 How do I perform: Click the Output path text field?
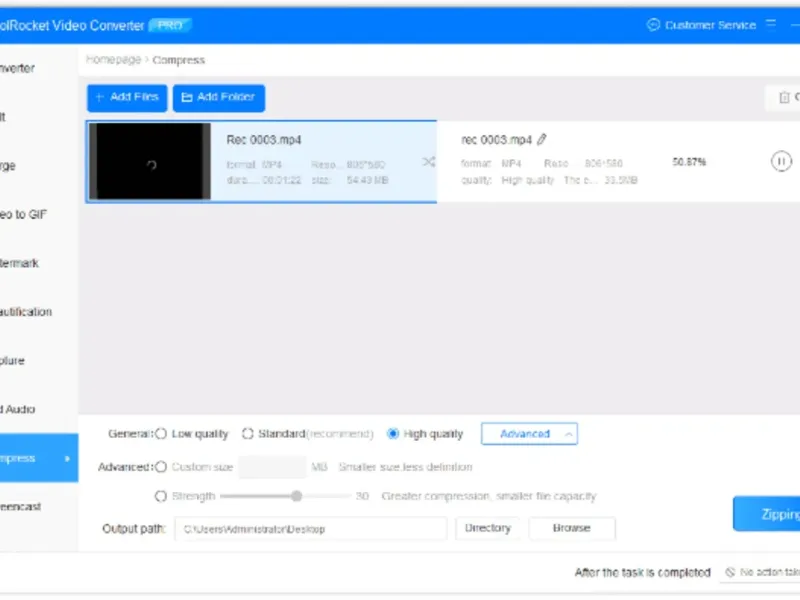click(311, 529)
